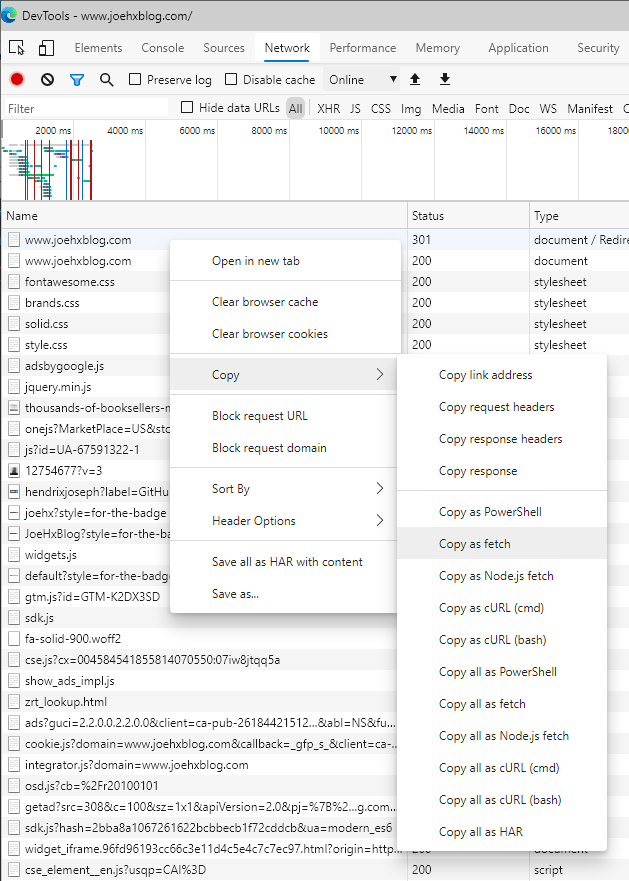
Task: Select the cse_element__en.js request row
Action: 315,870
